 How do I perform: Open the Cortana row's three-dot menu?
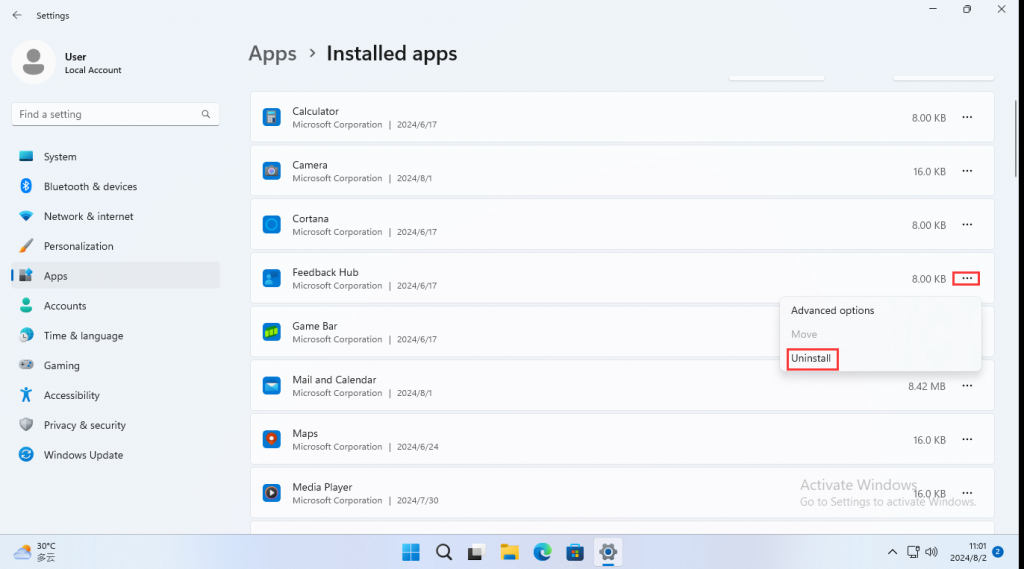967,225
